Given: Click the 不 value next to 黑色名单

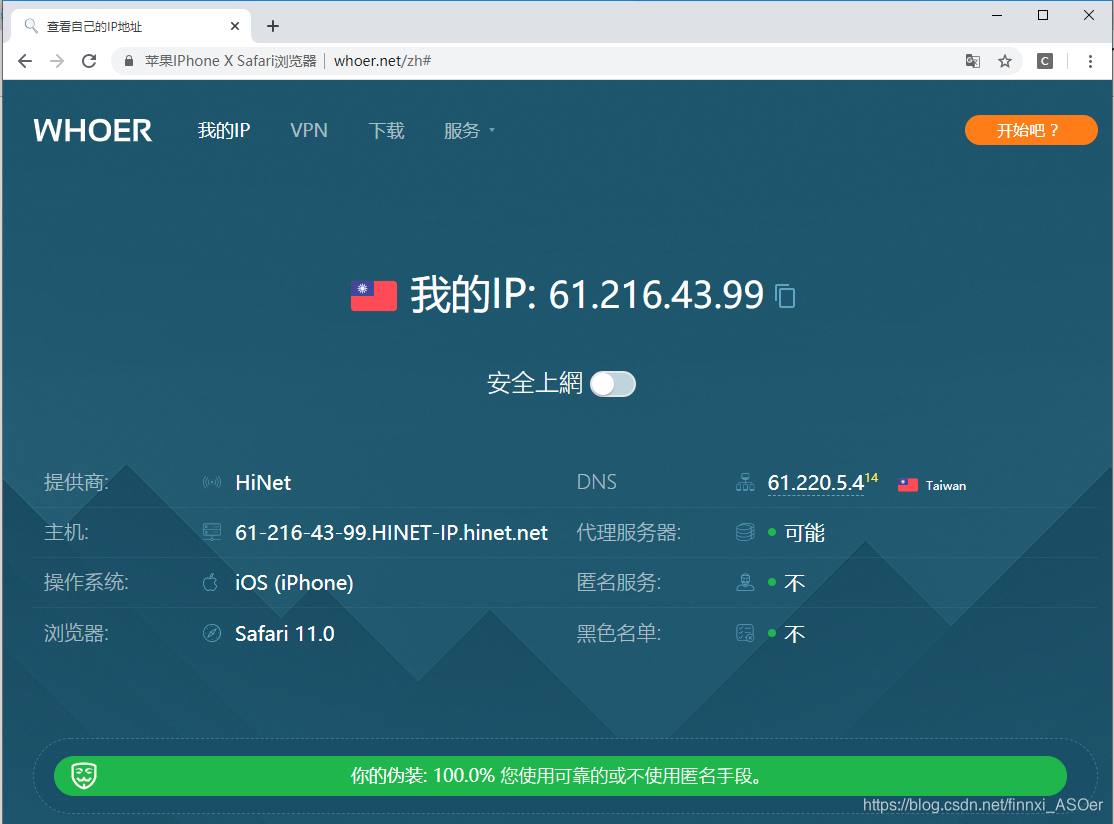Looking at the screenshot, I should (794, 634).
